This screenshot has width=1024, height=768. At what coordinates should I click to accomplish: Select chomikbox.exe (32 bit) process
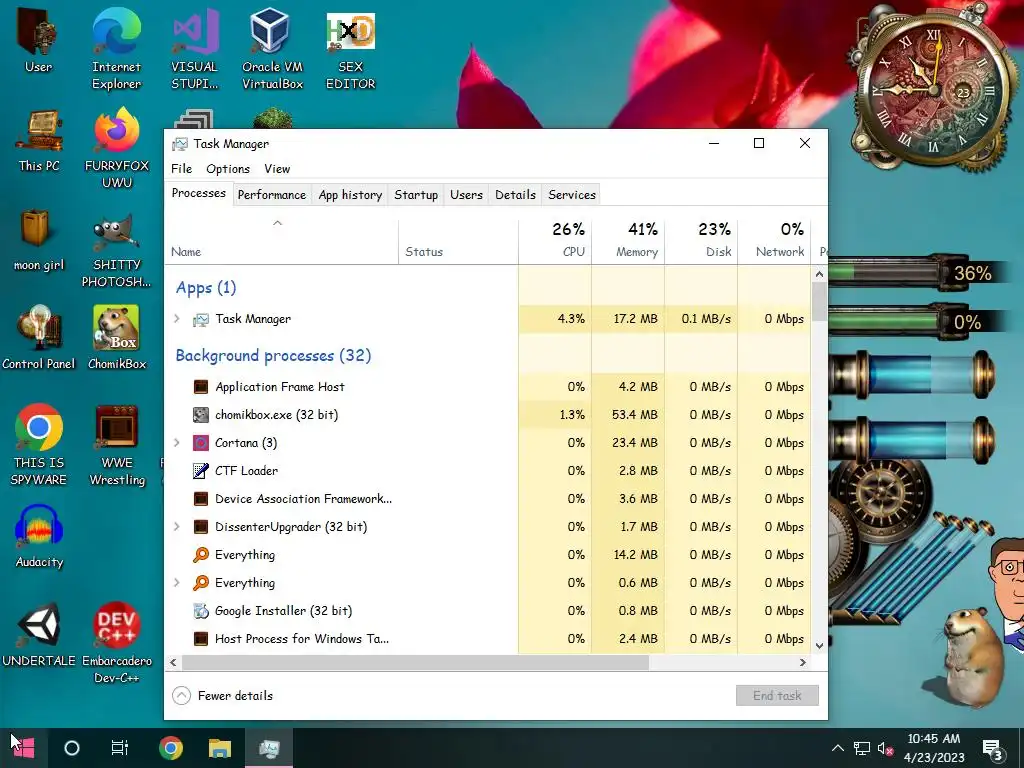[x=488, y=415]
